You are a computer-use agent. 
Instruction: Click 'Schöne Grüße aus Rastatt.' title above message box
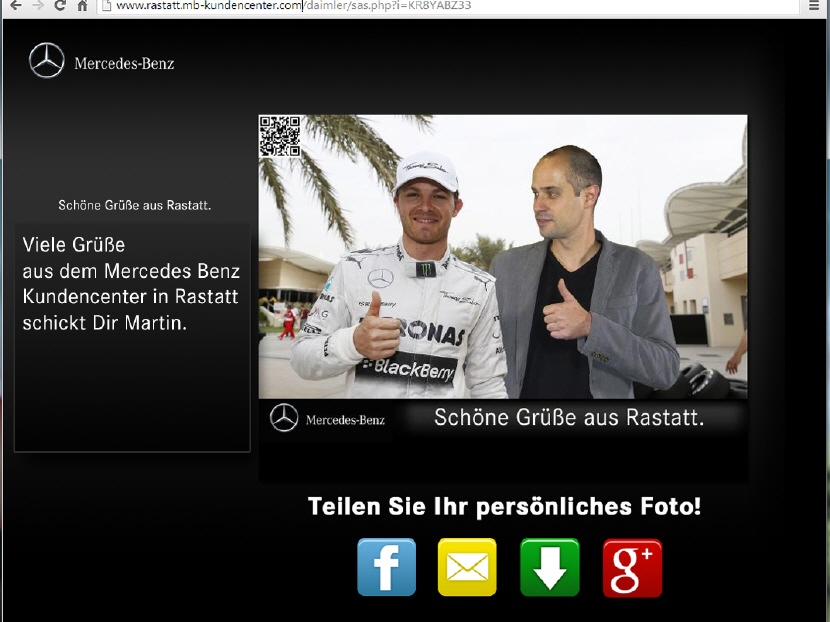[134, 205]
